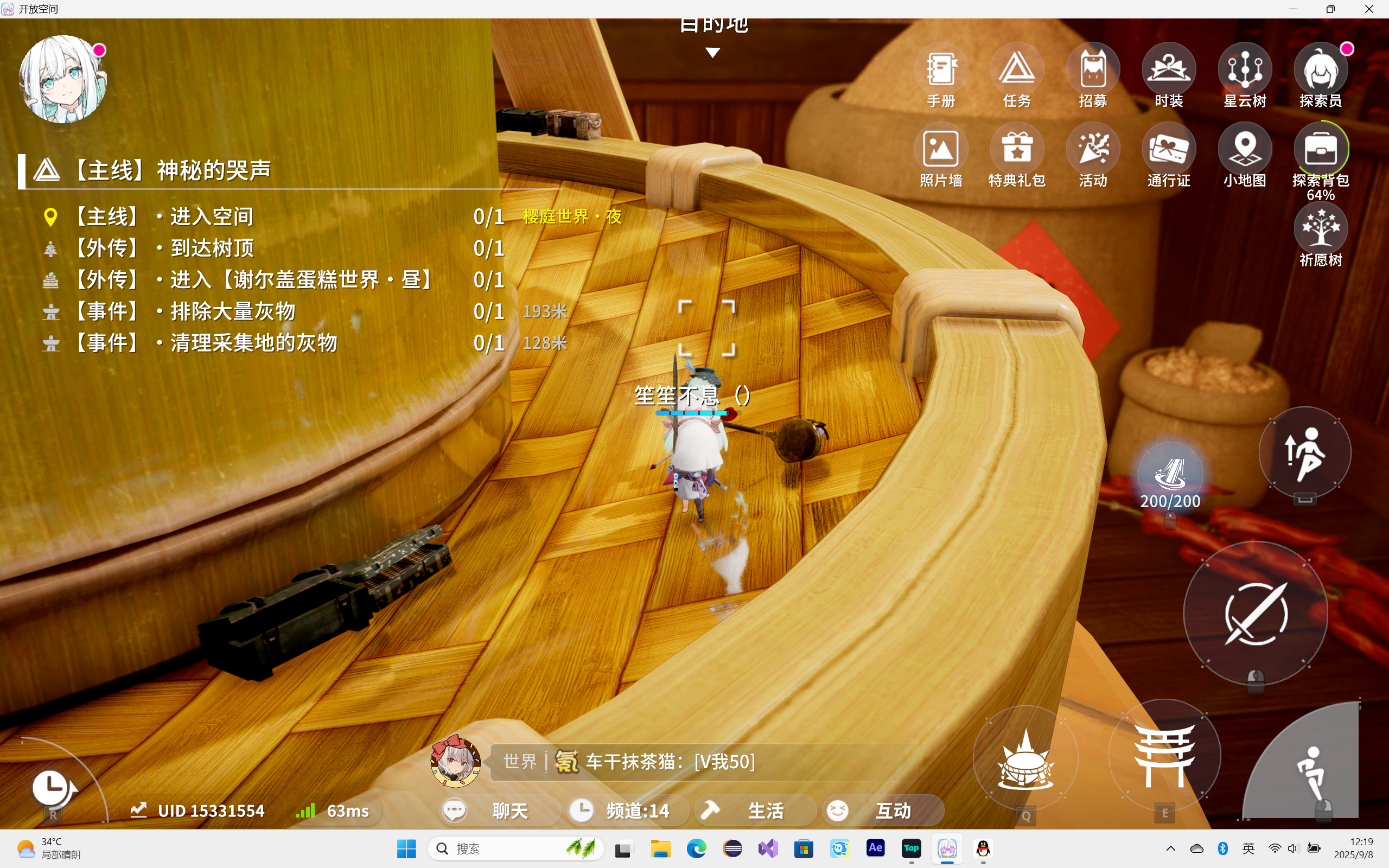
Task: Select quest 【主线】进入空间
Action: pyautogui.click(x=276, y=216)
